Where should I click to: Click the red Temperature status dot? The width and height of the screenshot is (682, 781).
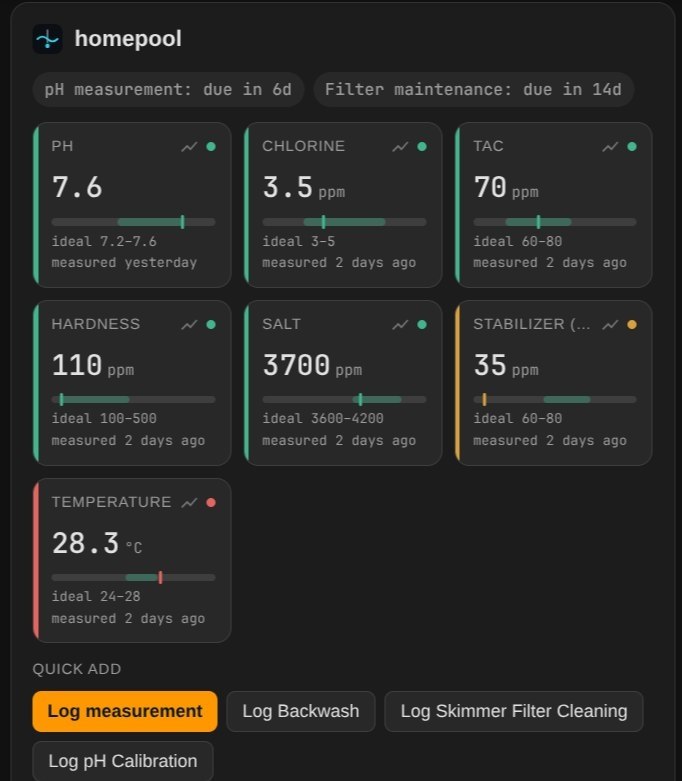coord(211,503)
